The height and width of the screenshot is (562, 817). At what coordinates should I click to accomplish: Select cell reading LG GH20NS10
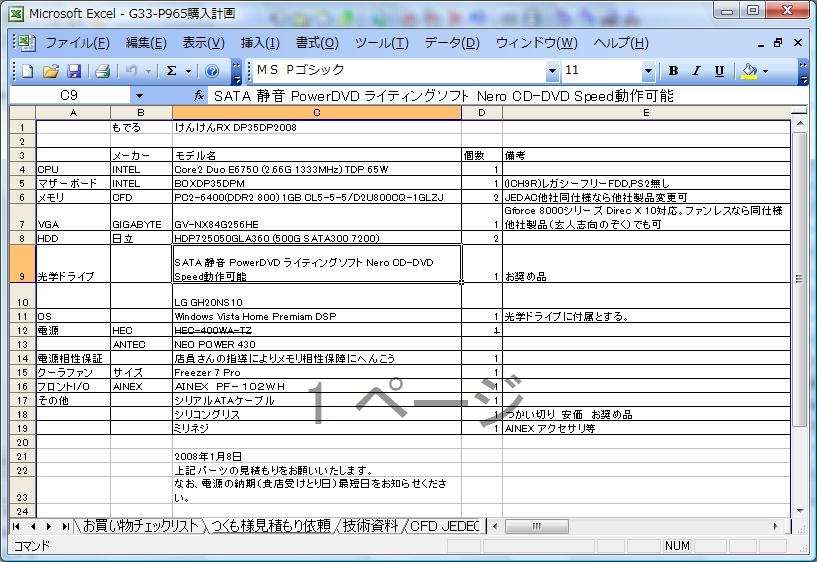pyautogui.click(x=317, y=296)
